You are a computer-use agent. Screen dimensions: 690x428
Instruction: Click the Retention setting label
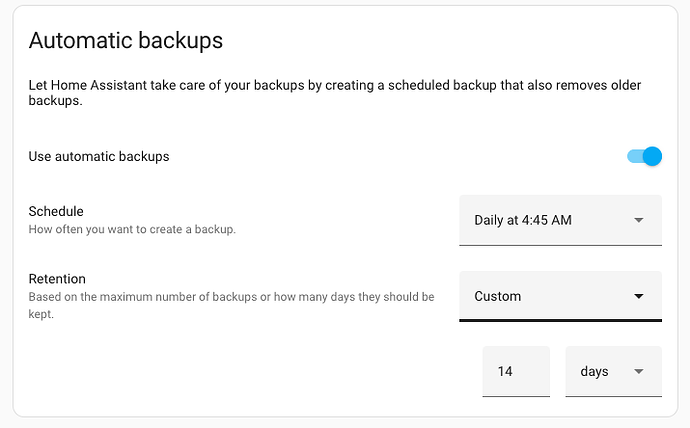point(57,279)
